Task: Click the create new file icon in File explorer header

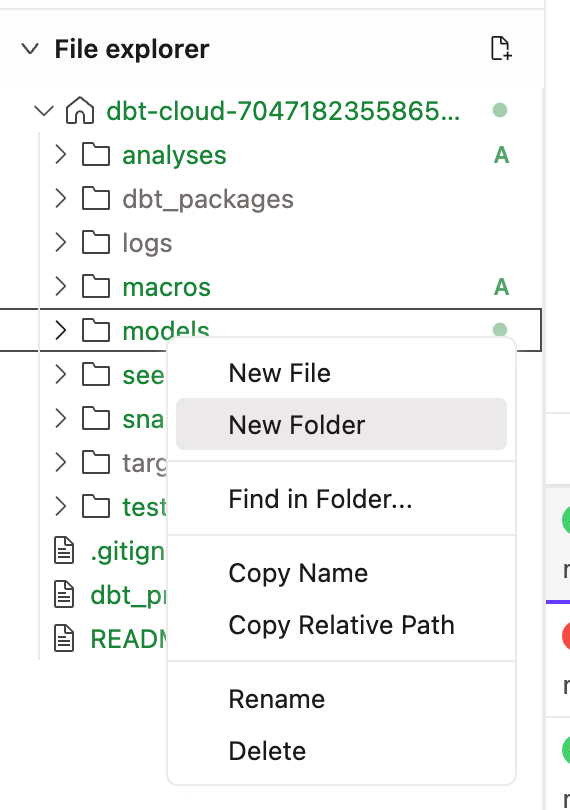Action: (501, 49)
